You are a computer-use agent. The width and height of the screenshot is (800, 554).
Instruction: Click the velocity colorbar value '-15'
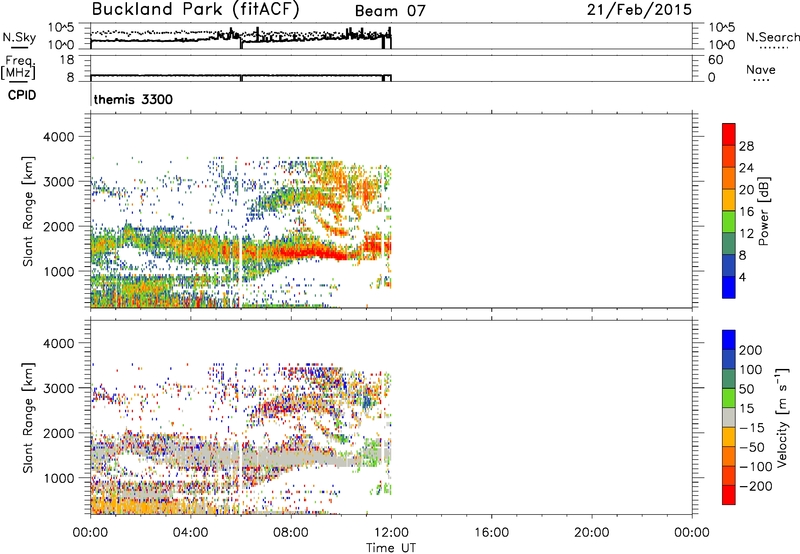[752, 427]
